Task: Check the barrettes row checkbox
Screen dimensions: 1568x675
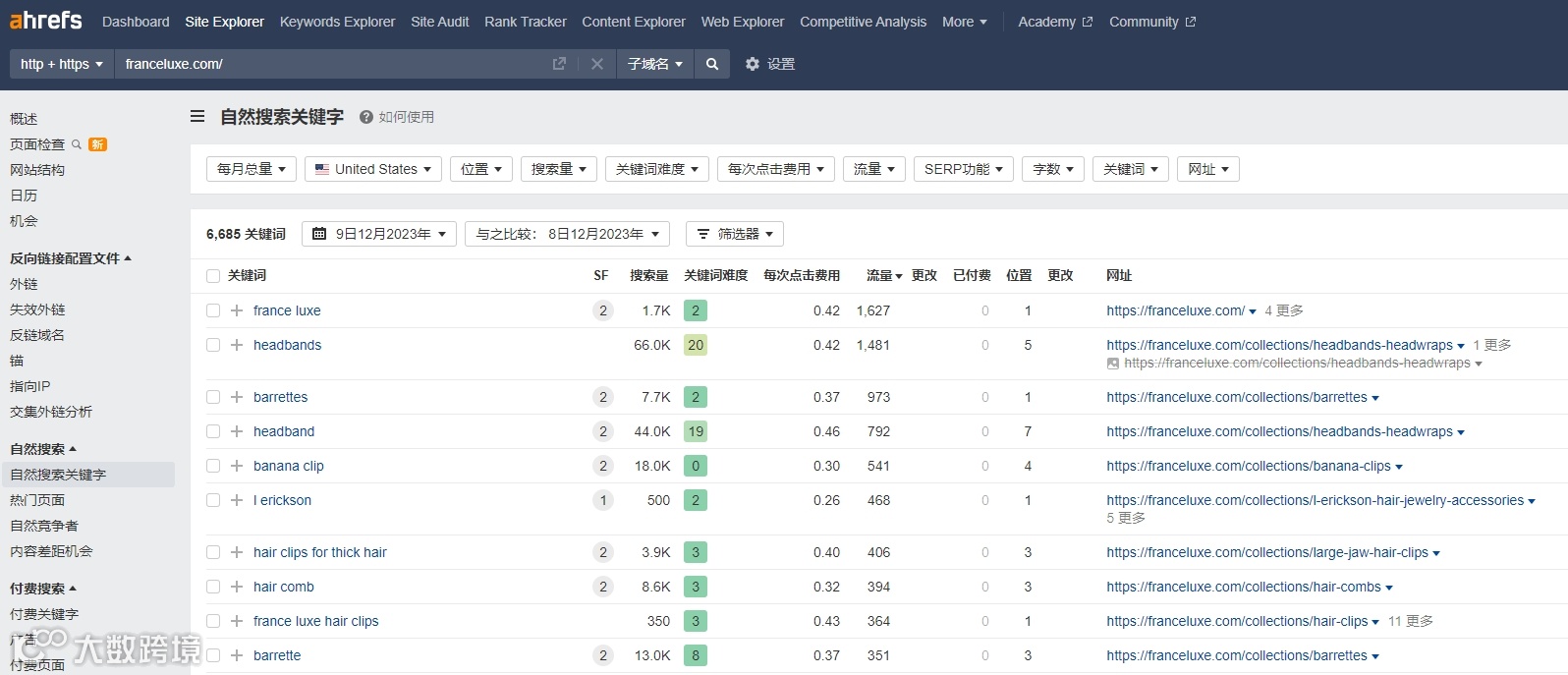Action: 213,397
